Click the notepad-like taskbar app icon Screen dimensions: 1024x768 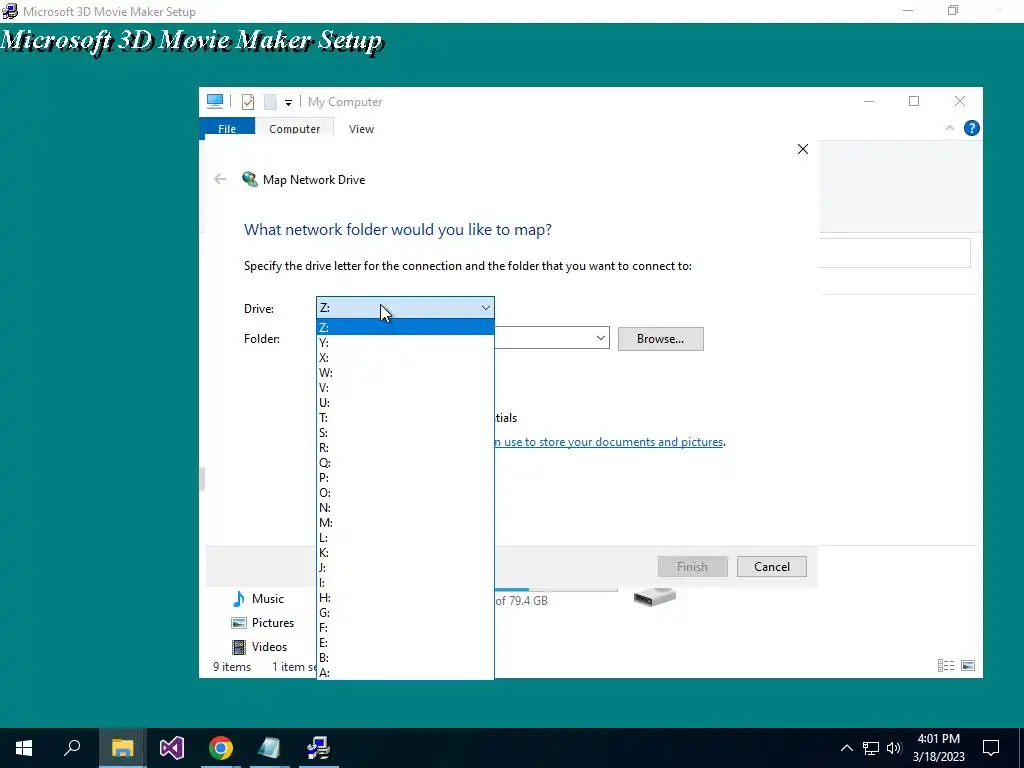pyautogui.click(x=269, y=748)
